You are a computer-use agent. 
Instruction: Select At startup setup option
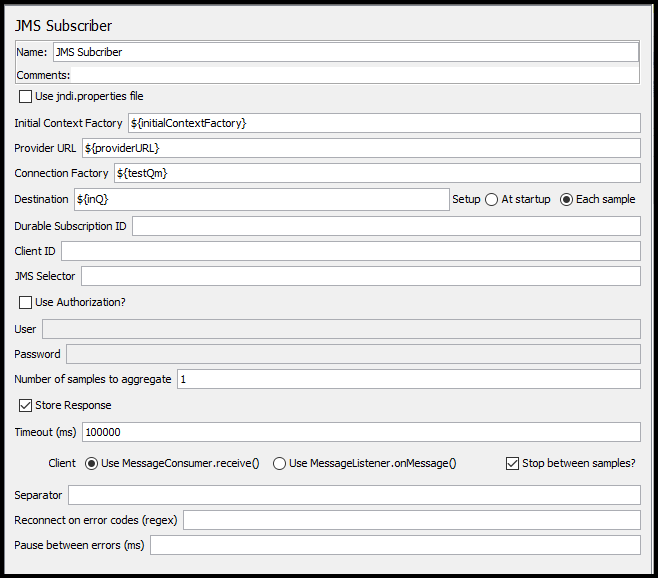pos(491,199)
